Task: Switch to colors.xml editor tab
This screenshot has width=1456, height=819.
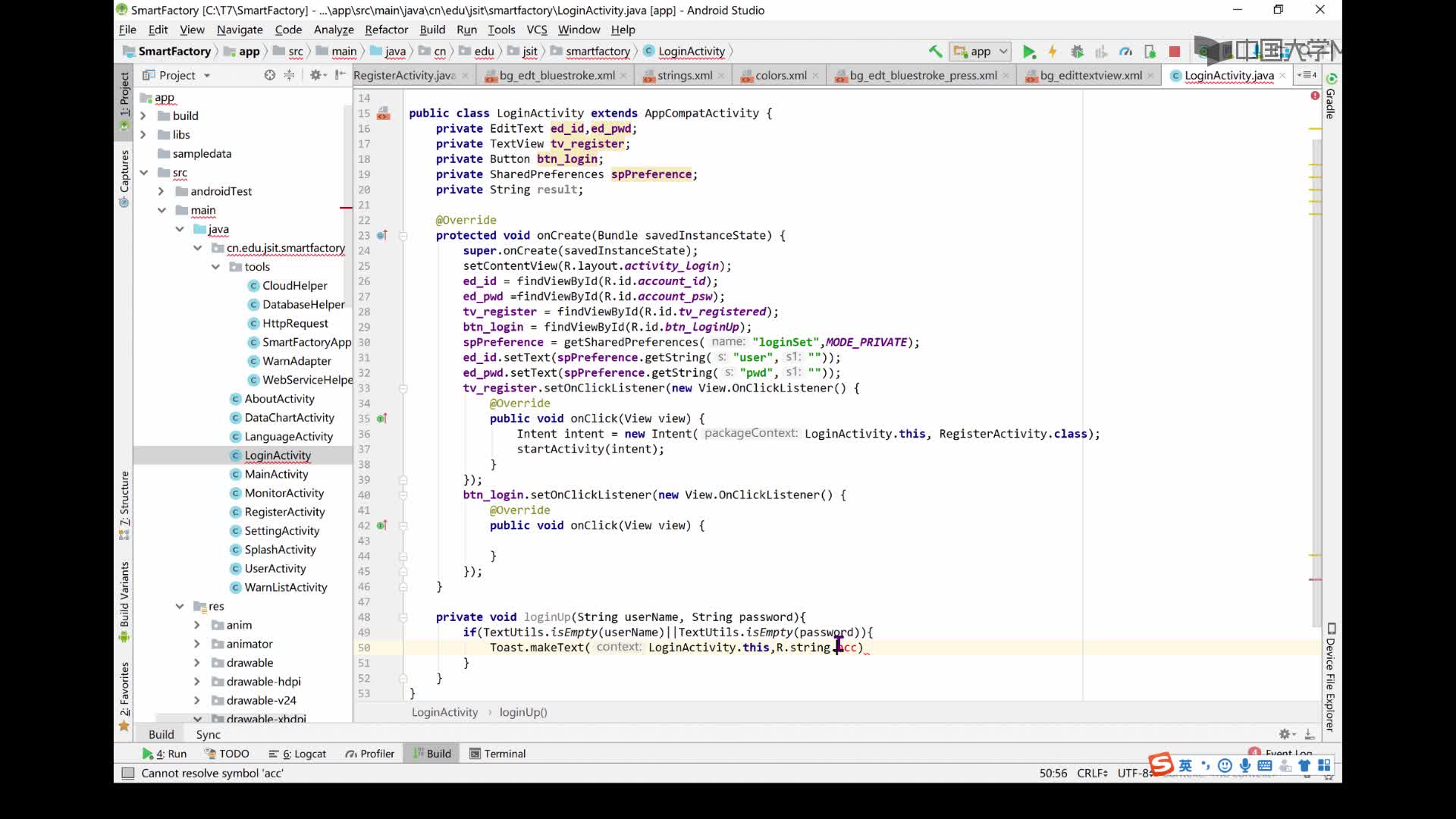Action: click(781, 75)
